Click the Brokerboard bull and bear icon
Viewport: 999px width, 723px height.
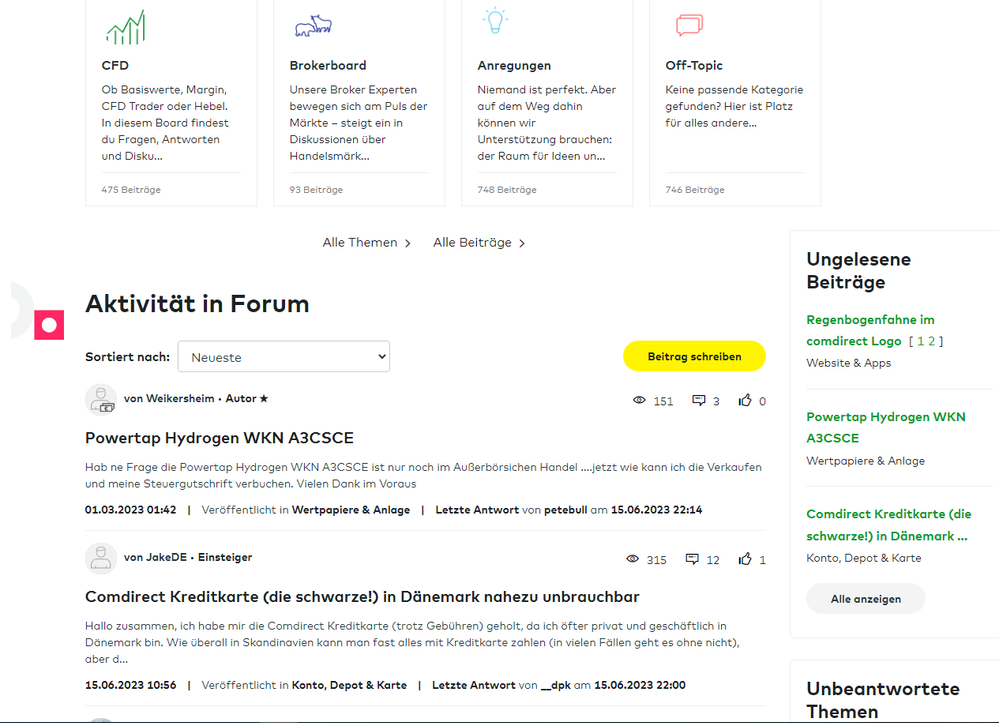pos(313,25)
